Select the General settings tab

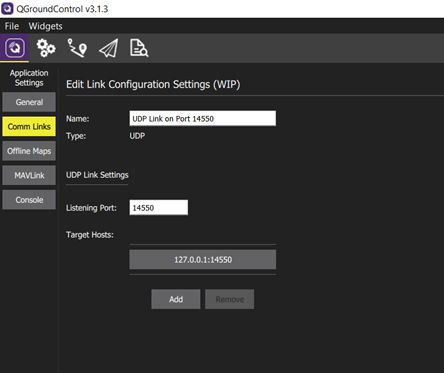click(x=29, y=102)
